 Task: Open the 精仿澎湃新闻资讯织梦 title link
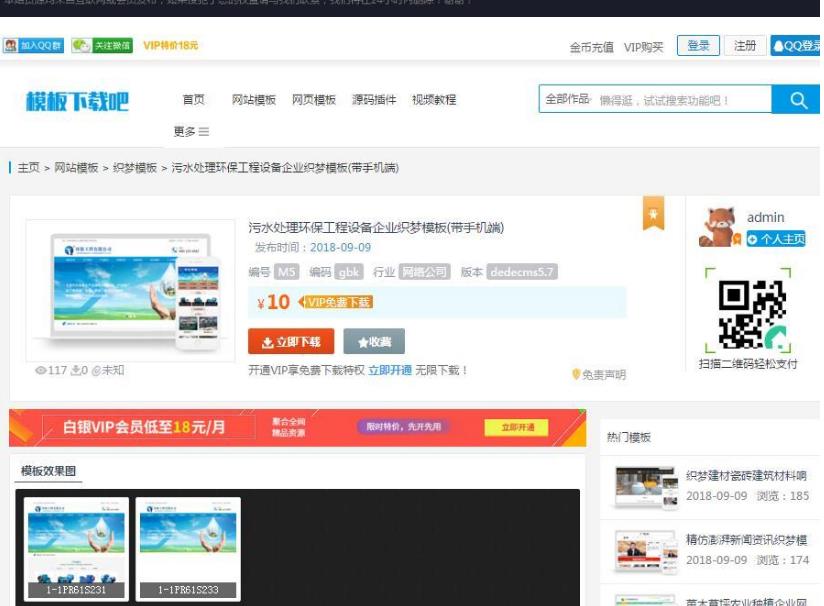coord(746,540)
